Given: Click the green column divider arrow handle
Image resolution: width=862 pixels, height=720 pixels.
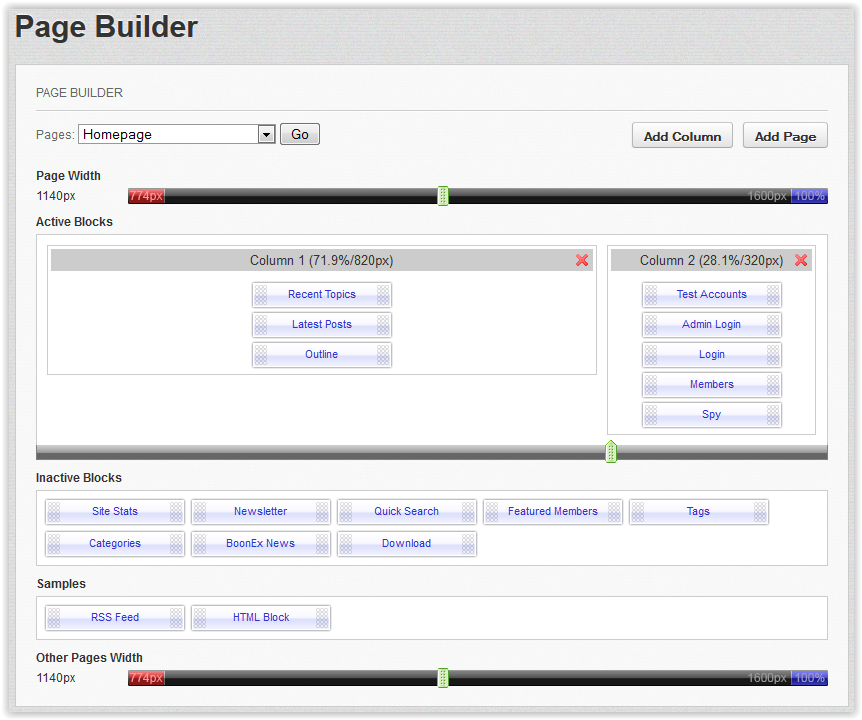Looking at the screenshot, I should (611, 451).
